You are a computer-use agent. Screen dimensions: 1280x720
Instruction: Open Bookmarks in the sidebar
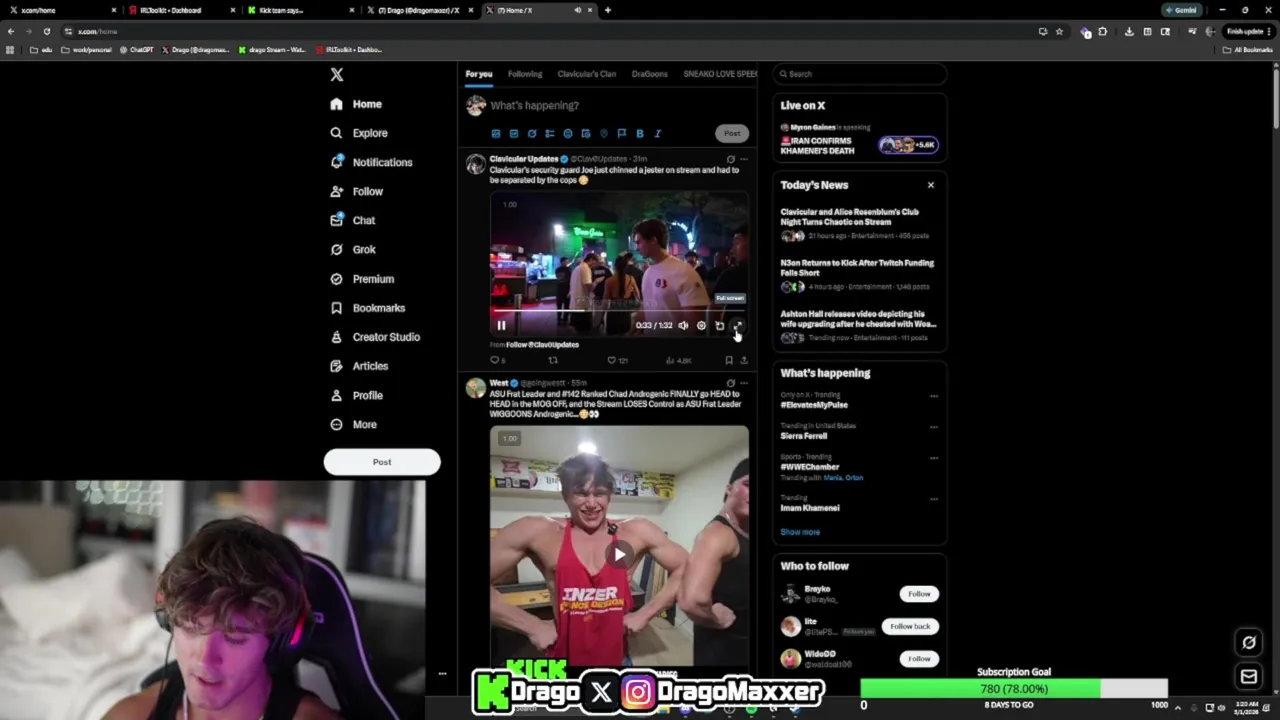coord(367,308)
